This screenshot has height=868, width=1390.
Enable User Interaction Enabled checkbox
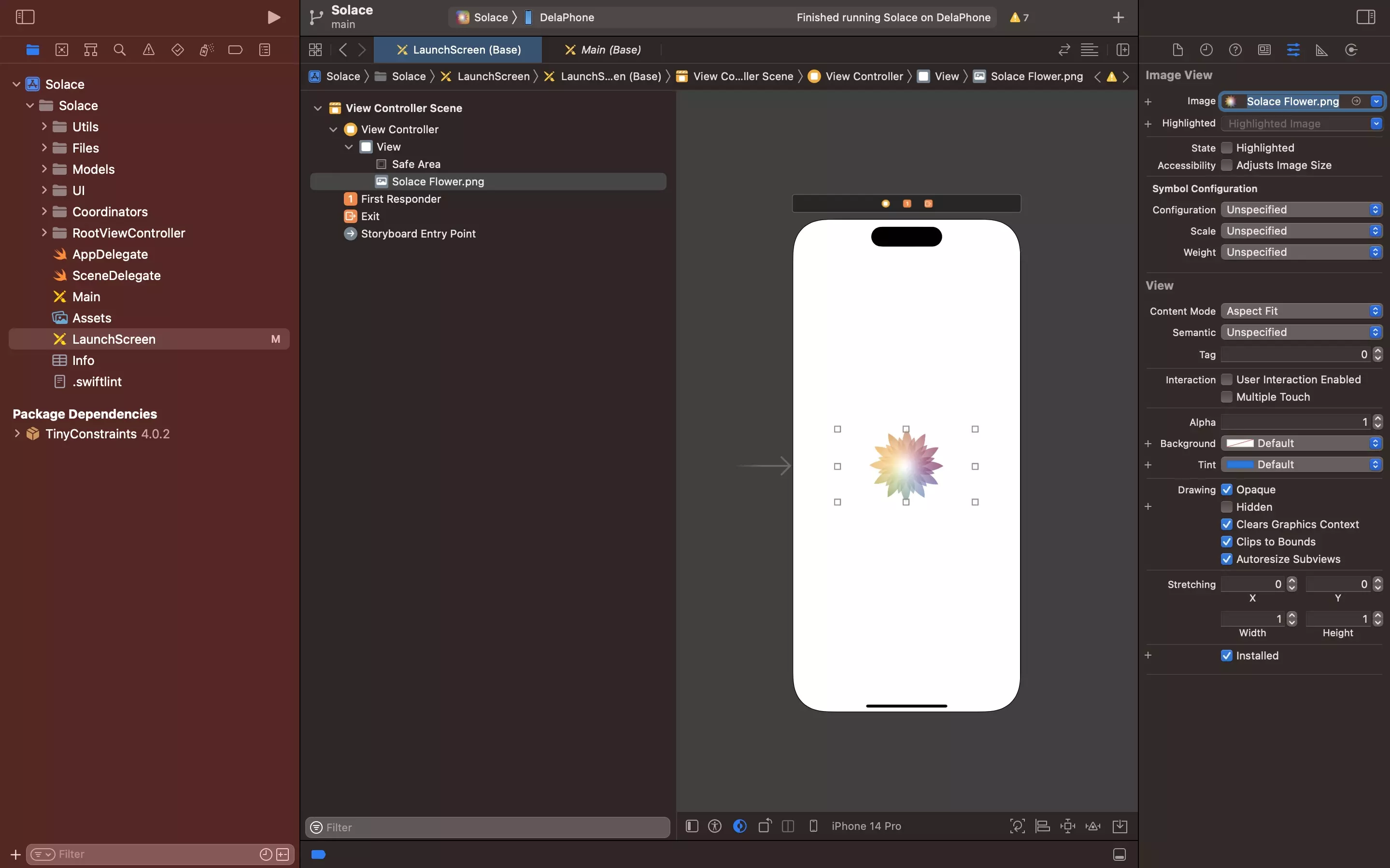click(1226, 379)
